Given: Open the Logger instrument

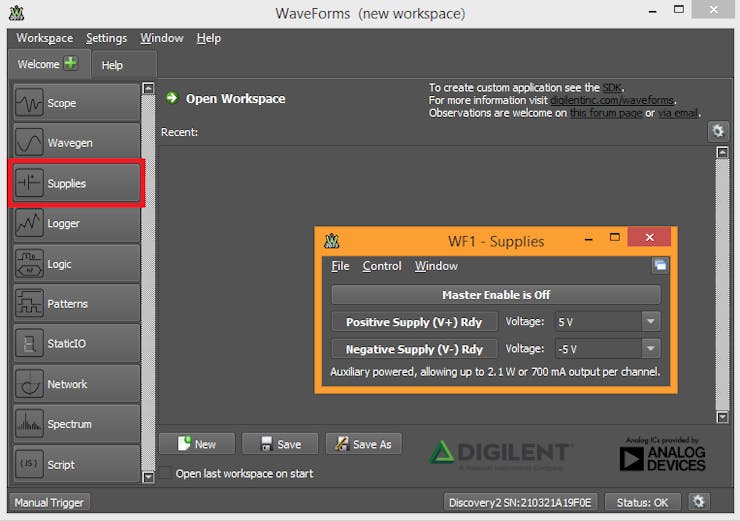Looking at the screenshot, I should pyautogui.click(x=76, y=223).
